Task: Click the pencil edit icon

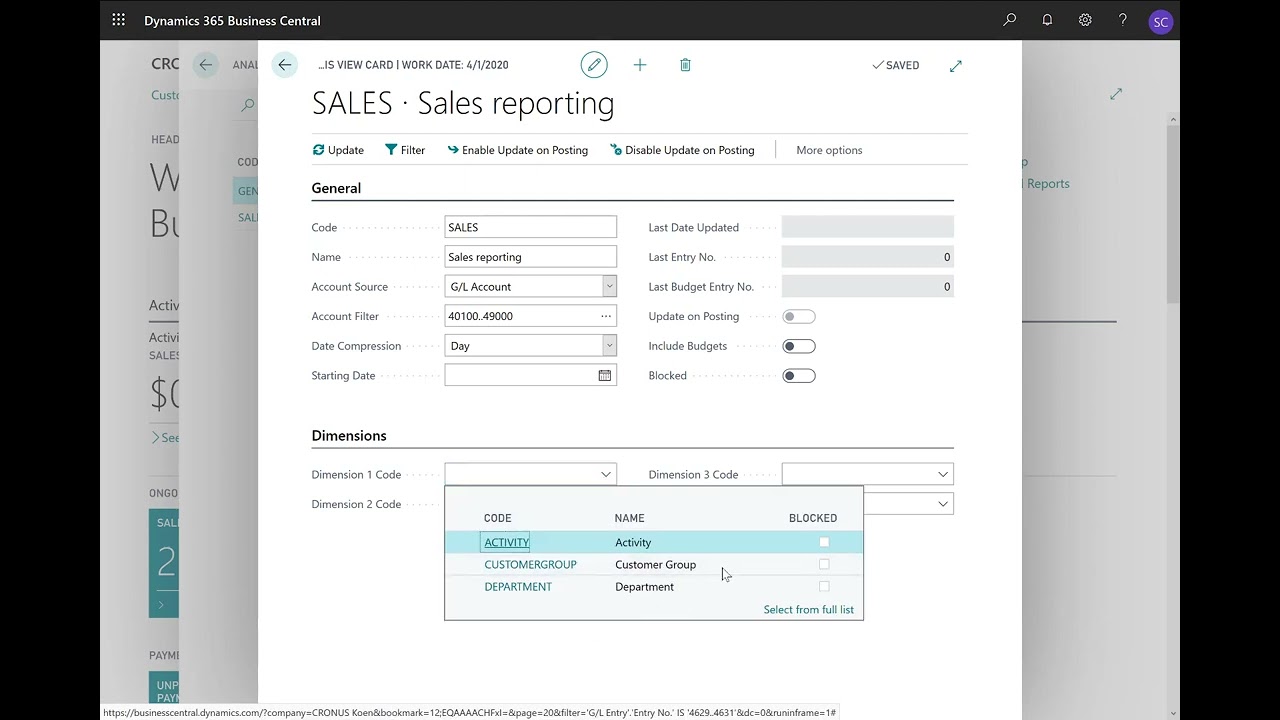Action: tap(594, 65)
